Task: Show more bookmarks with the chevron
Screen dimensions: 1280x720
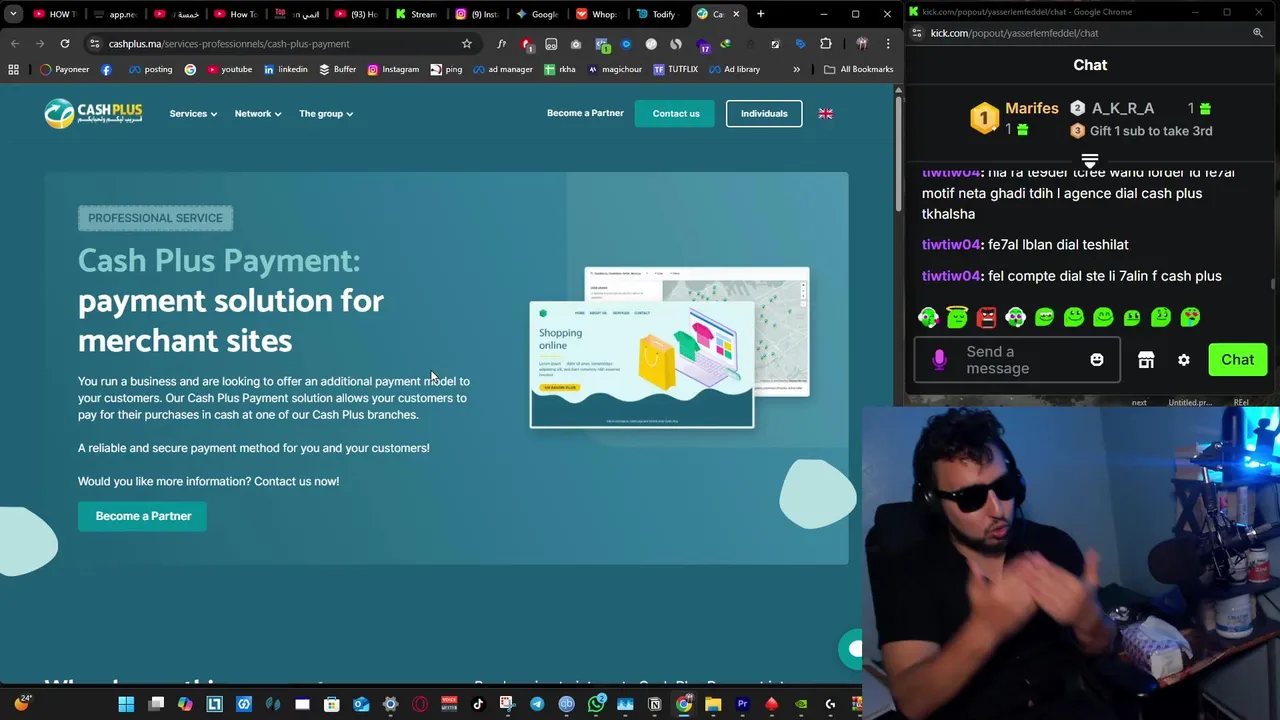Action: [x=796, y=70]
